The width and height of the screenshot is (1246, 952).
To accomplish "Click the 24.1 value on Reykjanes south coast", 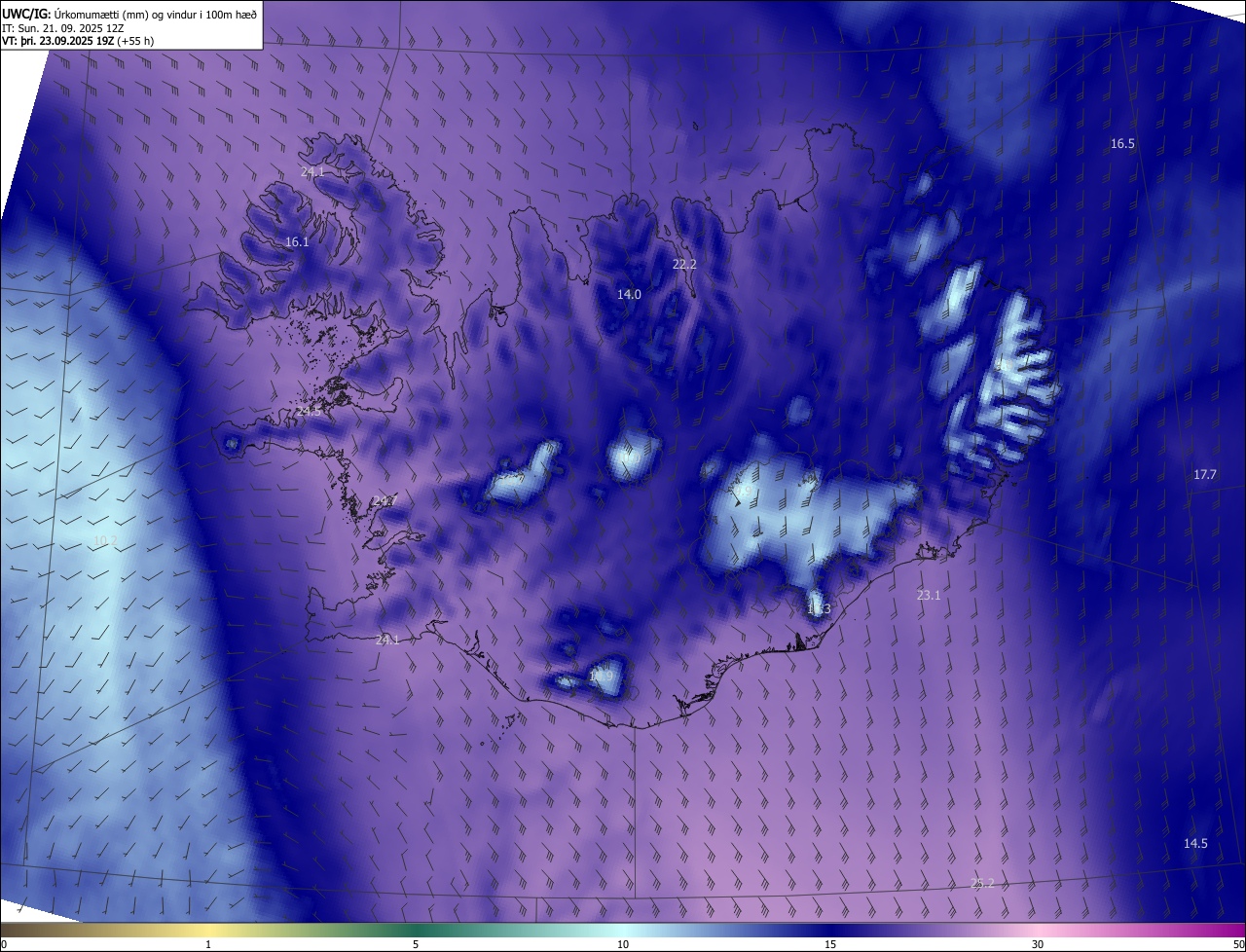I will pos(387,641).
